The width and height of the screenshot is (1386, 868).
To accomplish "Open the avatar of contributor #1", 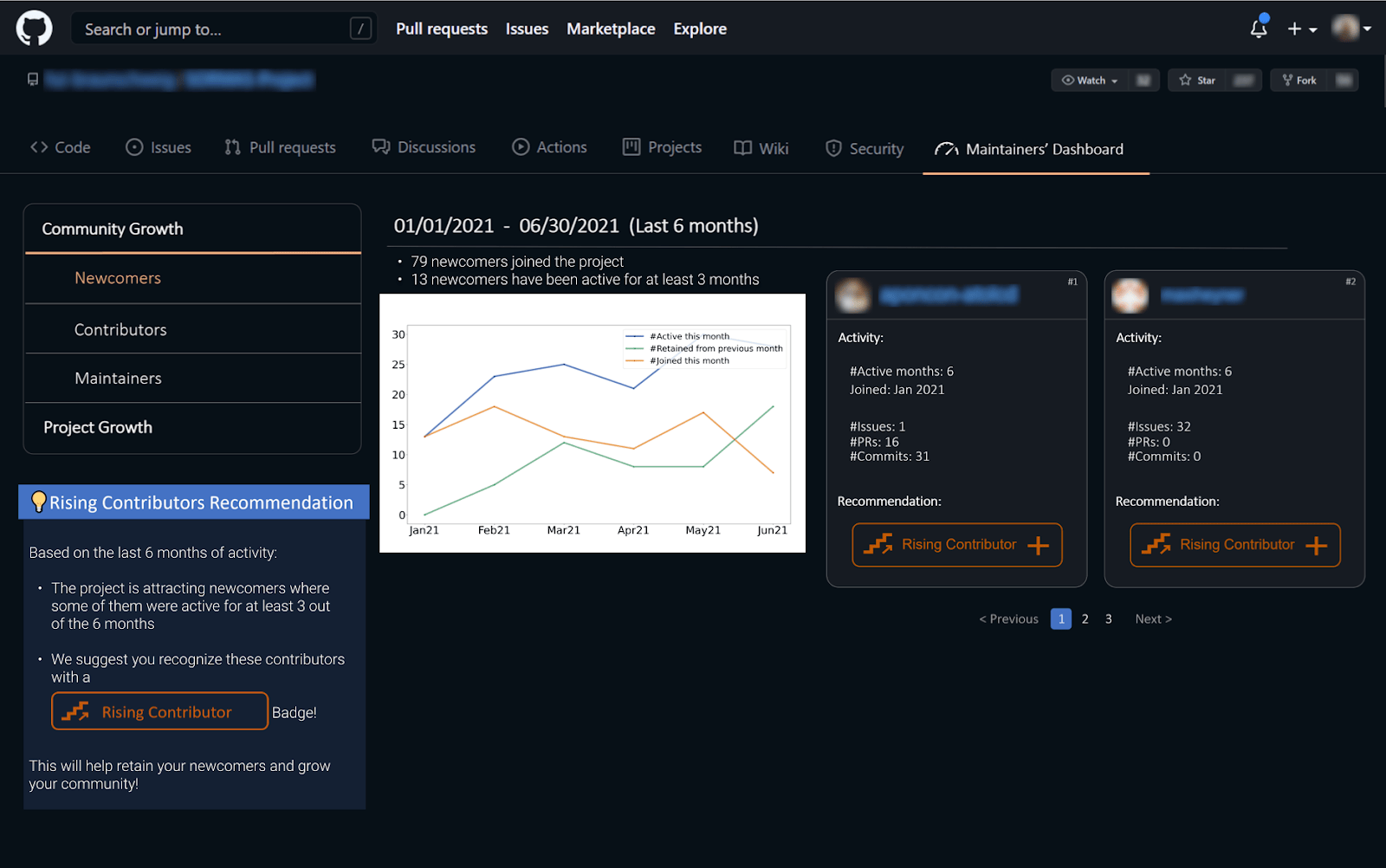I will (852, 295).
